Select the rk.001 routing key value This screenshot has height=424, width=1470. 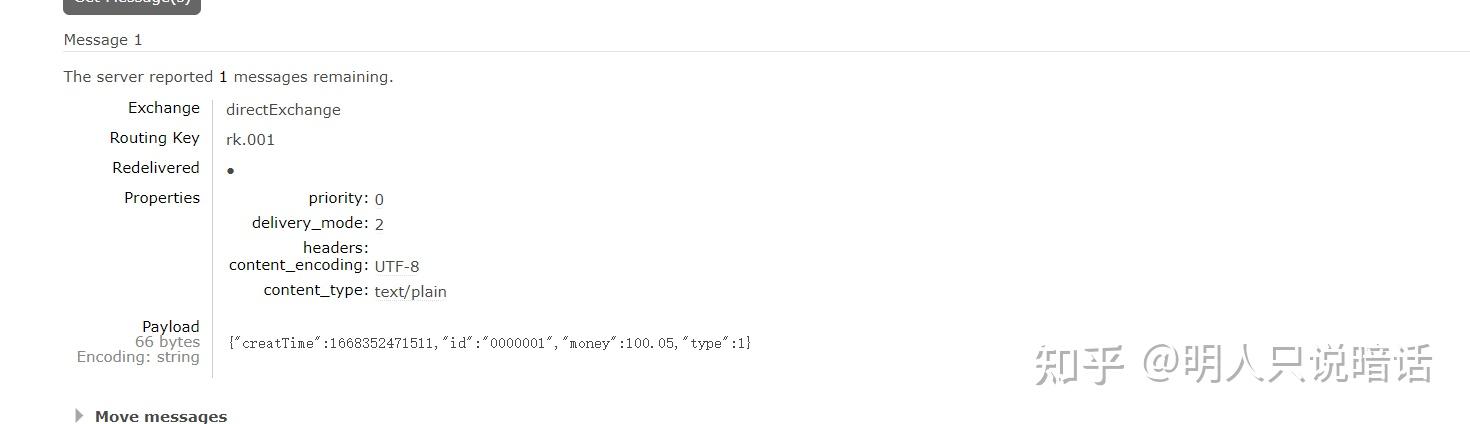click(x=250, y=140)
